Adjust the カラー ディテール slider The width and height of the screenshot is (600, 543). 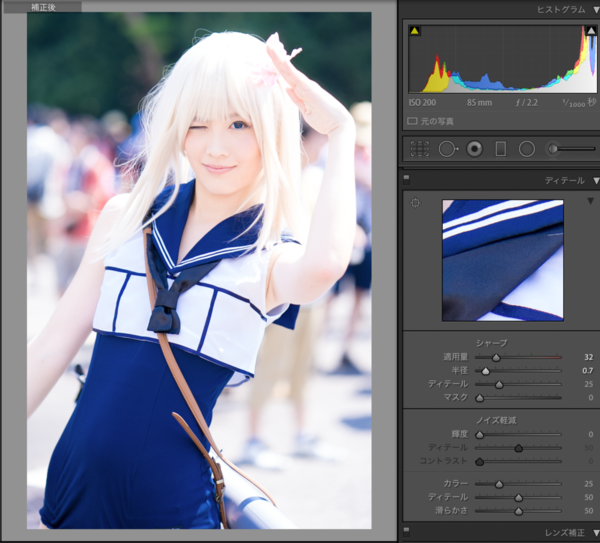(x=518, y=497)
